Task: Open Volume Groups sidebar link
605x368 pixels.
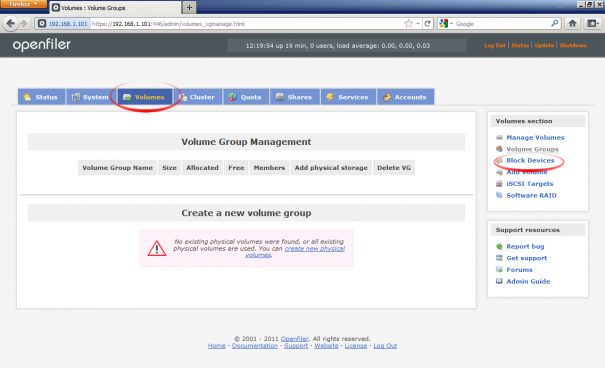Action: [x=532, y=149]
